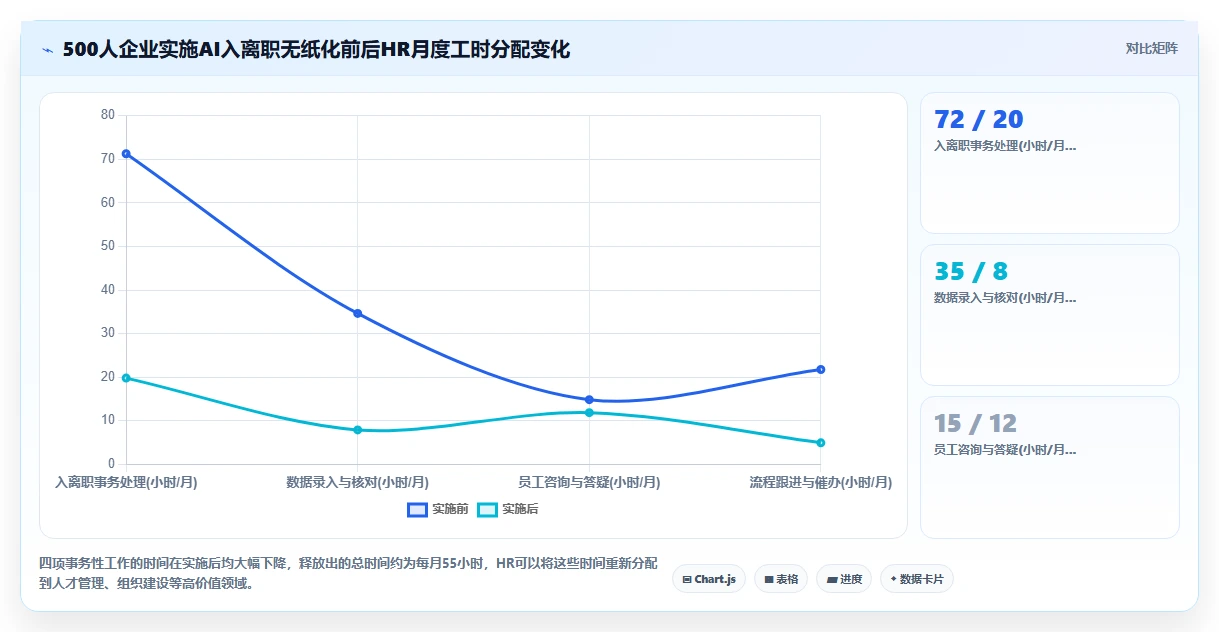Viewport: 1219px width, 632px height.
Task: Click the 实施前 data point at 流程跟进与催办
Action: click(820, 370)
